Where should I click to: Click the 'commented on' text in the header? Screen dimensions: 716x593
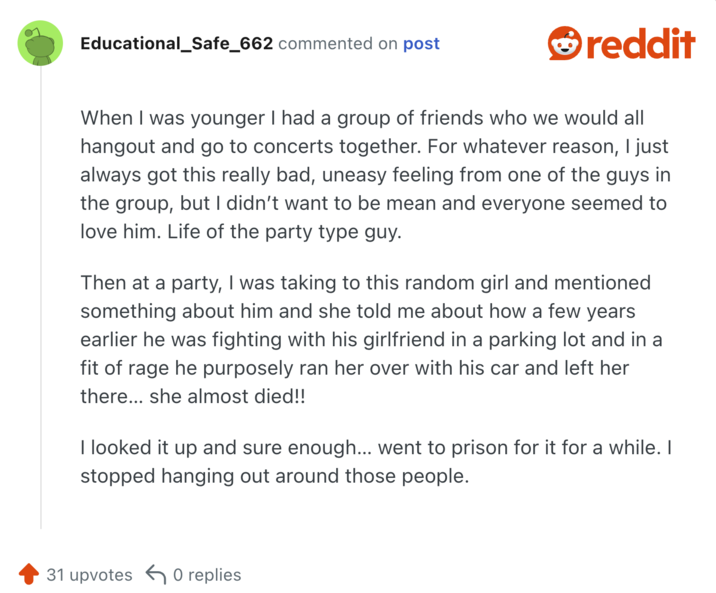338,44
